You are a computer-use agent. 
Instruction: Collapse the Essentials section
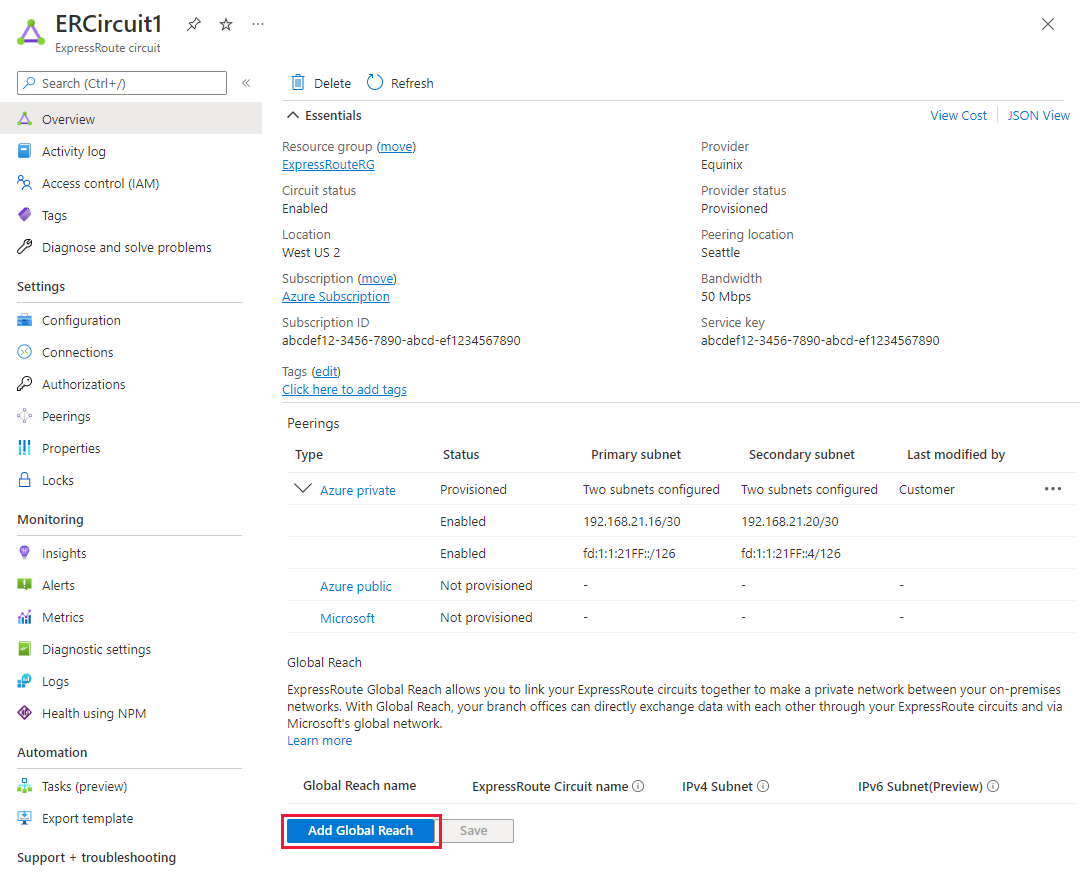point(293,115)
